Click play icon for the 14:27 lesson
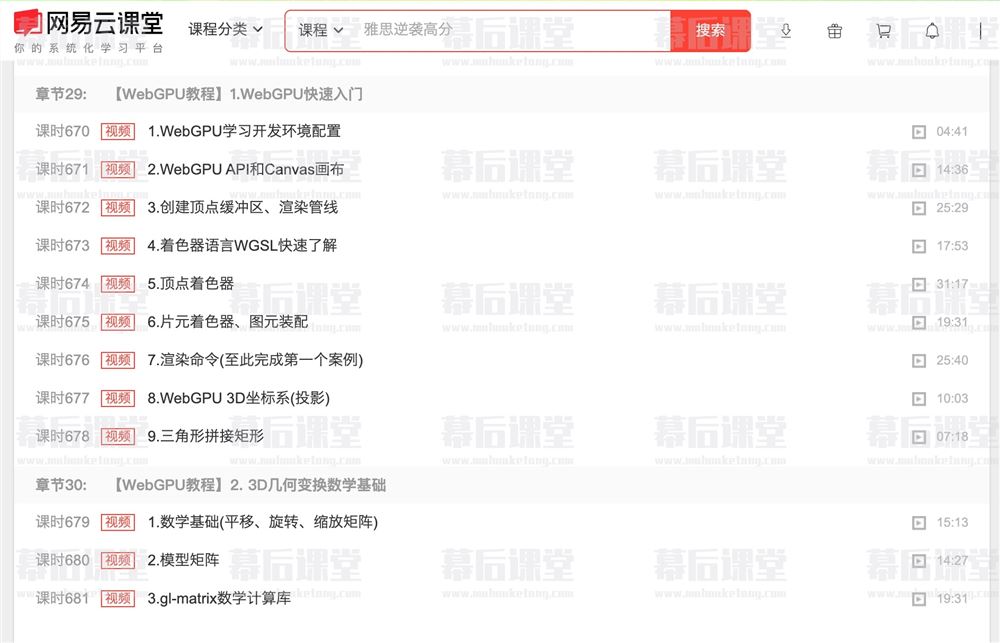The image size is (1000, 643). click(918, 561)
